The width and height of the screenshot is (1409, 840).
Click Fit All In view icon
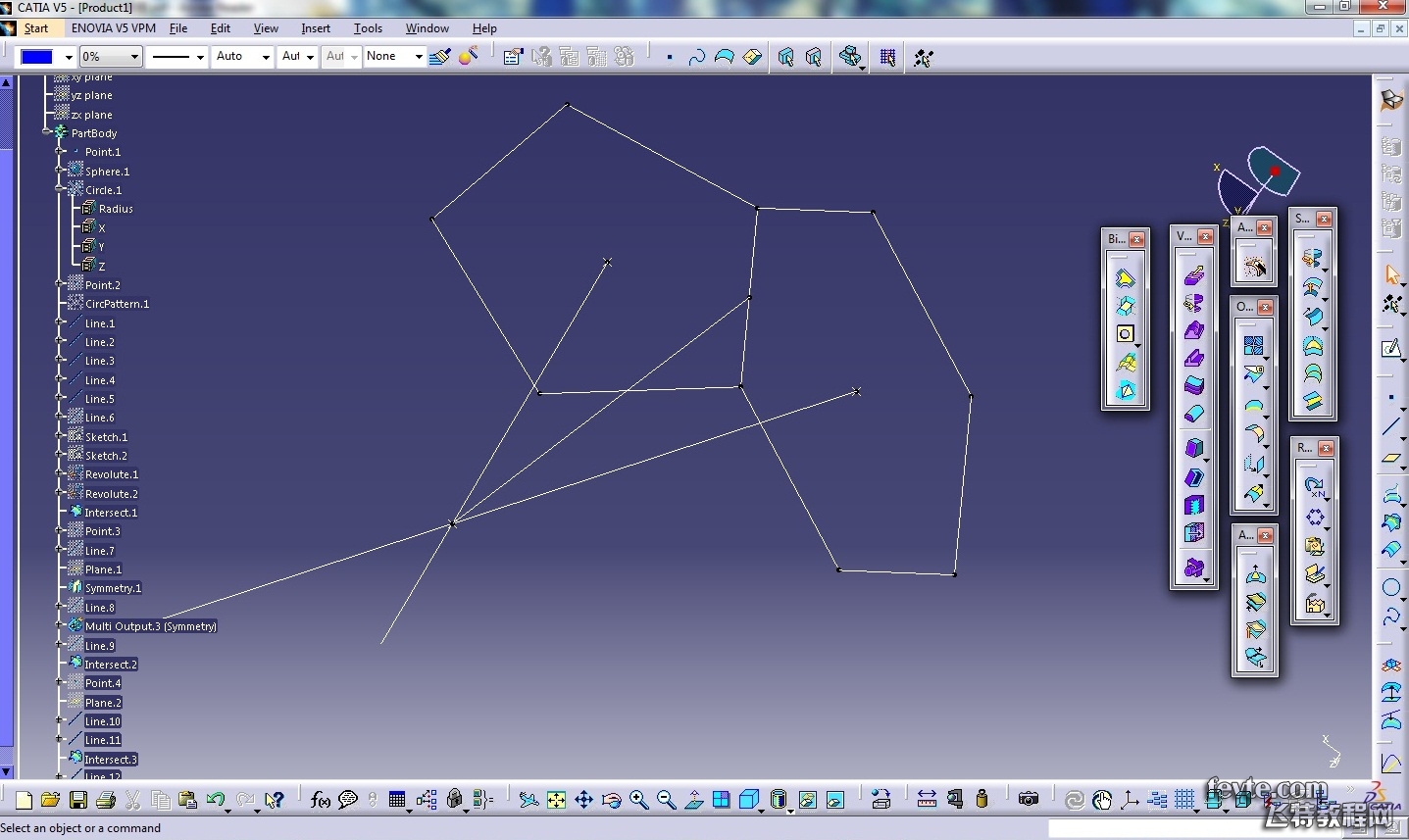(x=556, y=800)
